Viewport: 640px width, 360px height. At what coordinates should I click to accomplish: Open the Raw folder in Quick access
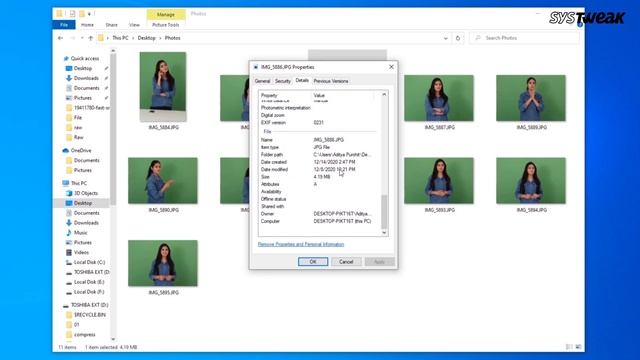78,137
